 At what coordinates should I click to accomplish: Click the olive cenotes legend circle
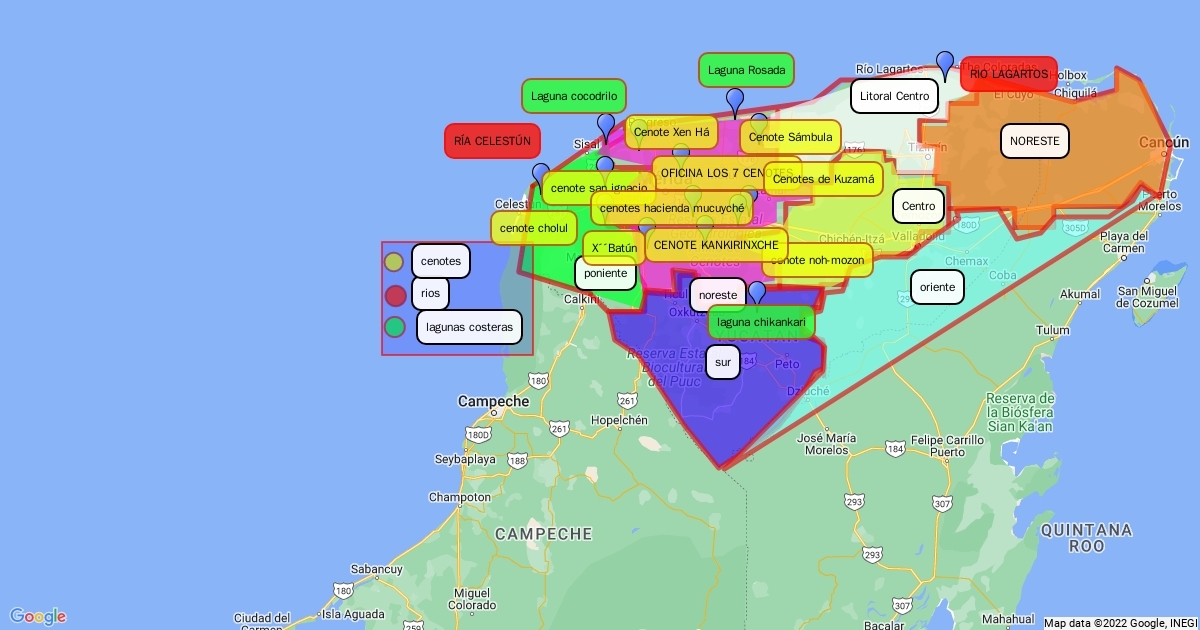coord(395,262)
